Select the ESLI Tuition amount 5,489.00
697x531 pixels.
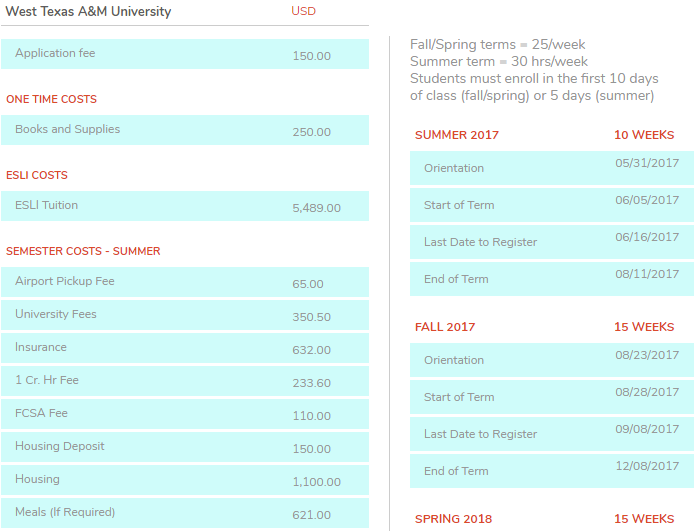point(316,208)
